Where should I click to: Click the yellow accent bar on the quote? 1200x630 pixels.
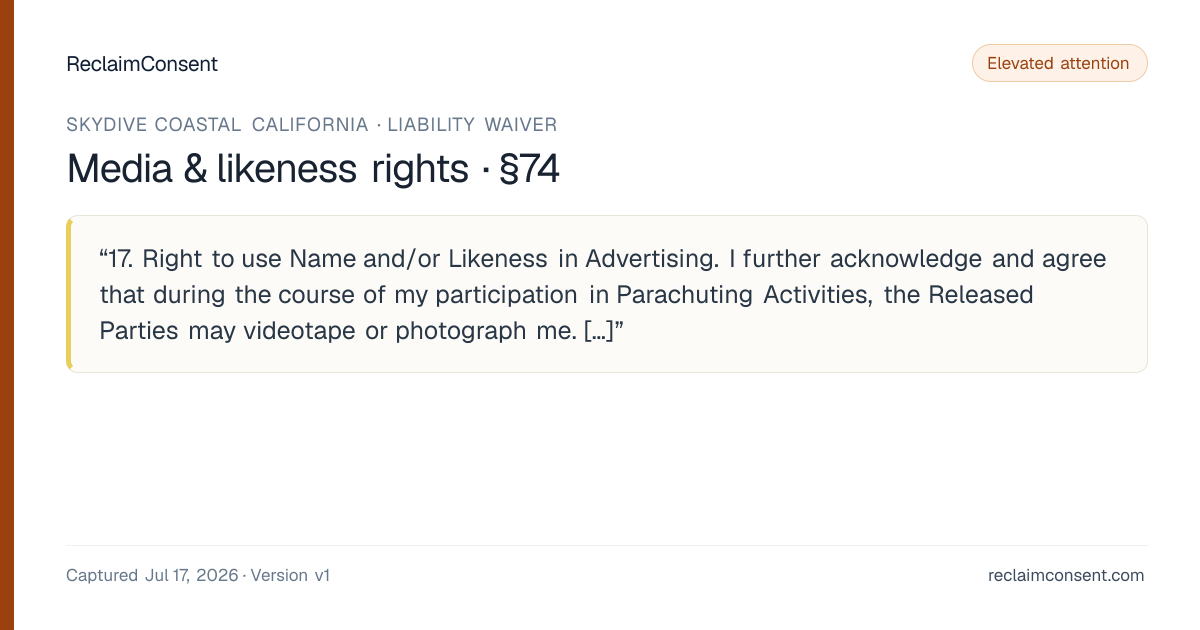pos(69,294)
